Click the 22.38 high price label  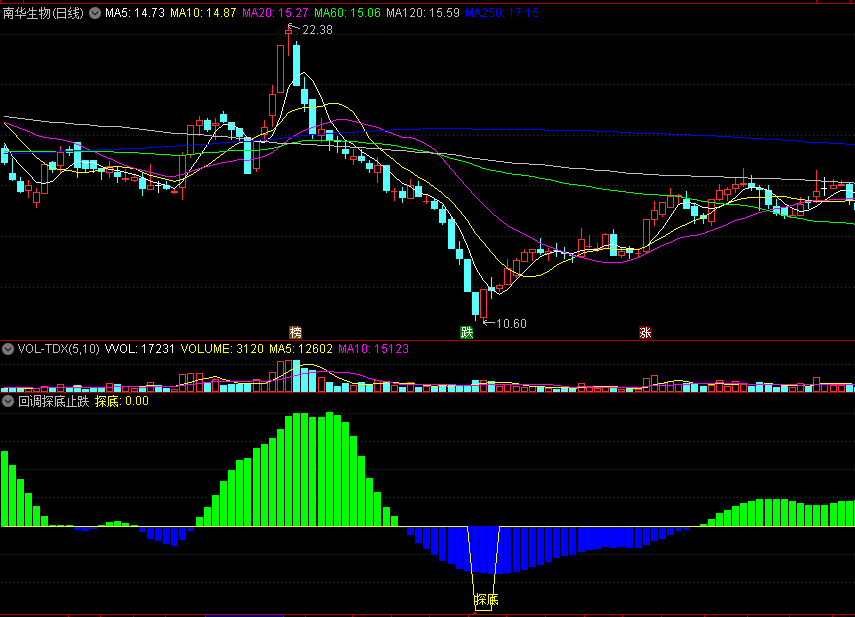point(317,30)
